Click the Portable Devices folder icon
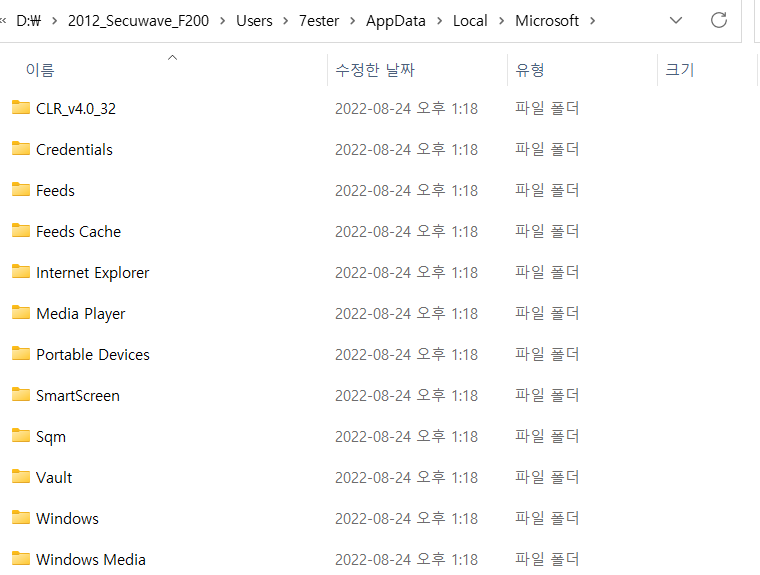 [x=21, y=353]
